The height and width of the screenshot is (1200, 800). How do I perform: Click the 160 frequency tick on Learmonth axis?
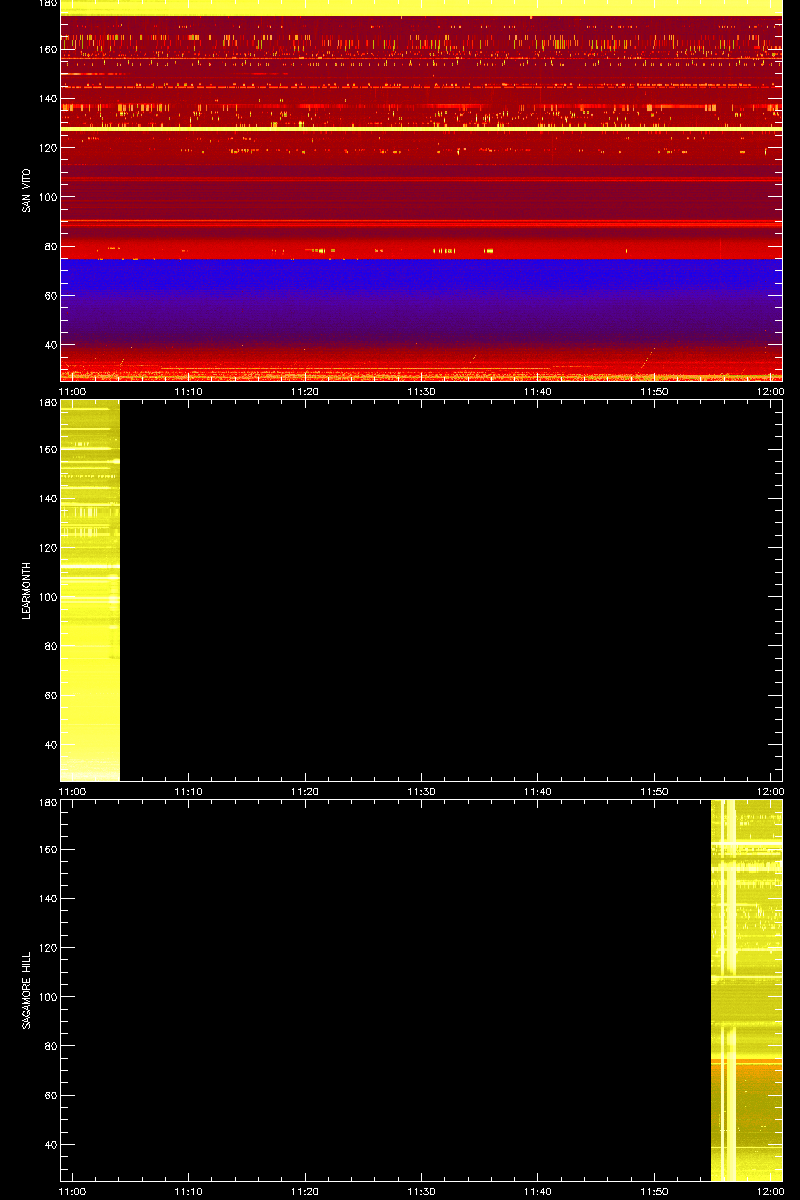point(47,449)
